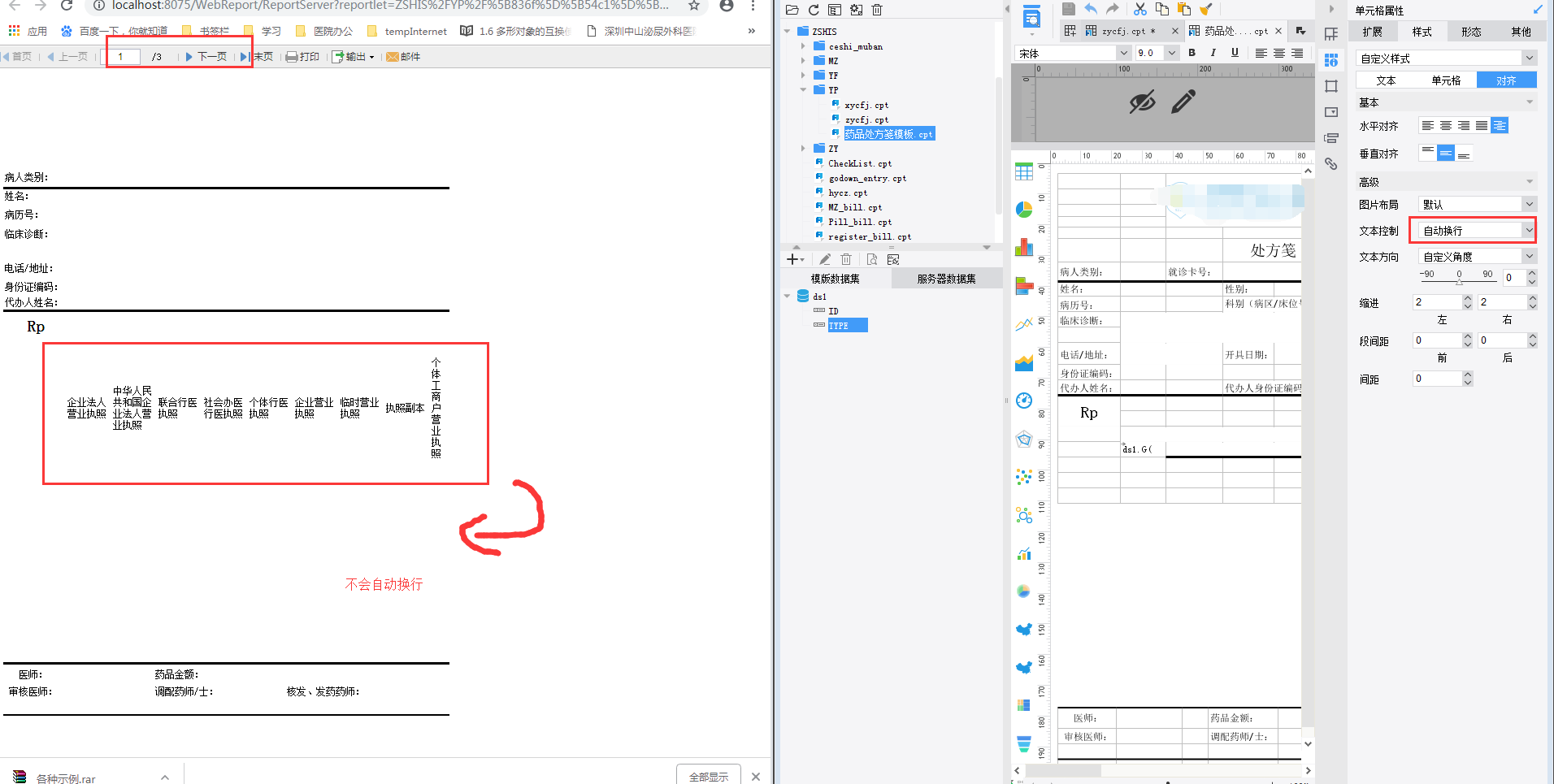Switch to 服务器数据集 tab
This screenshot has width=1554, height=784.
946,279
